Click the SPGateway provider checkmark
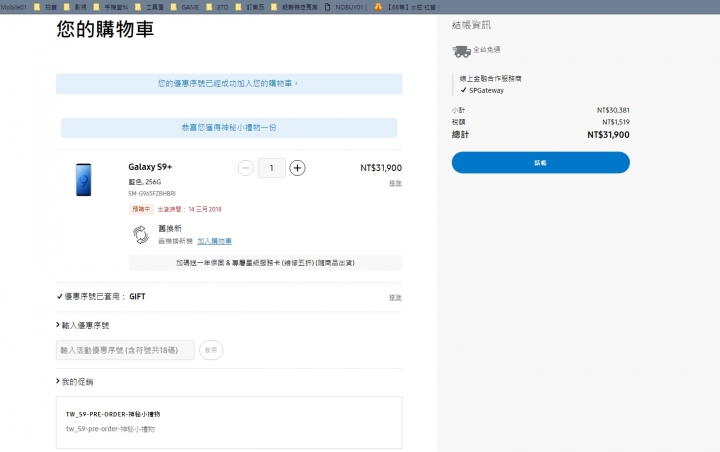Viewport: 720px width, 452px height. click(463, 90)
